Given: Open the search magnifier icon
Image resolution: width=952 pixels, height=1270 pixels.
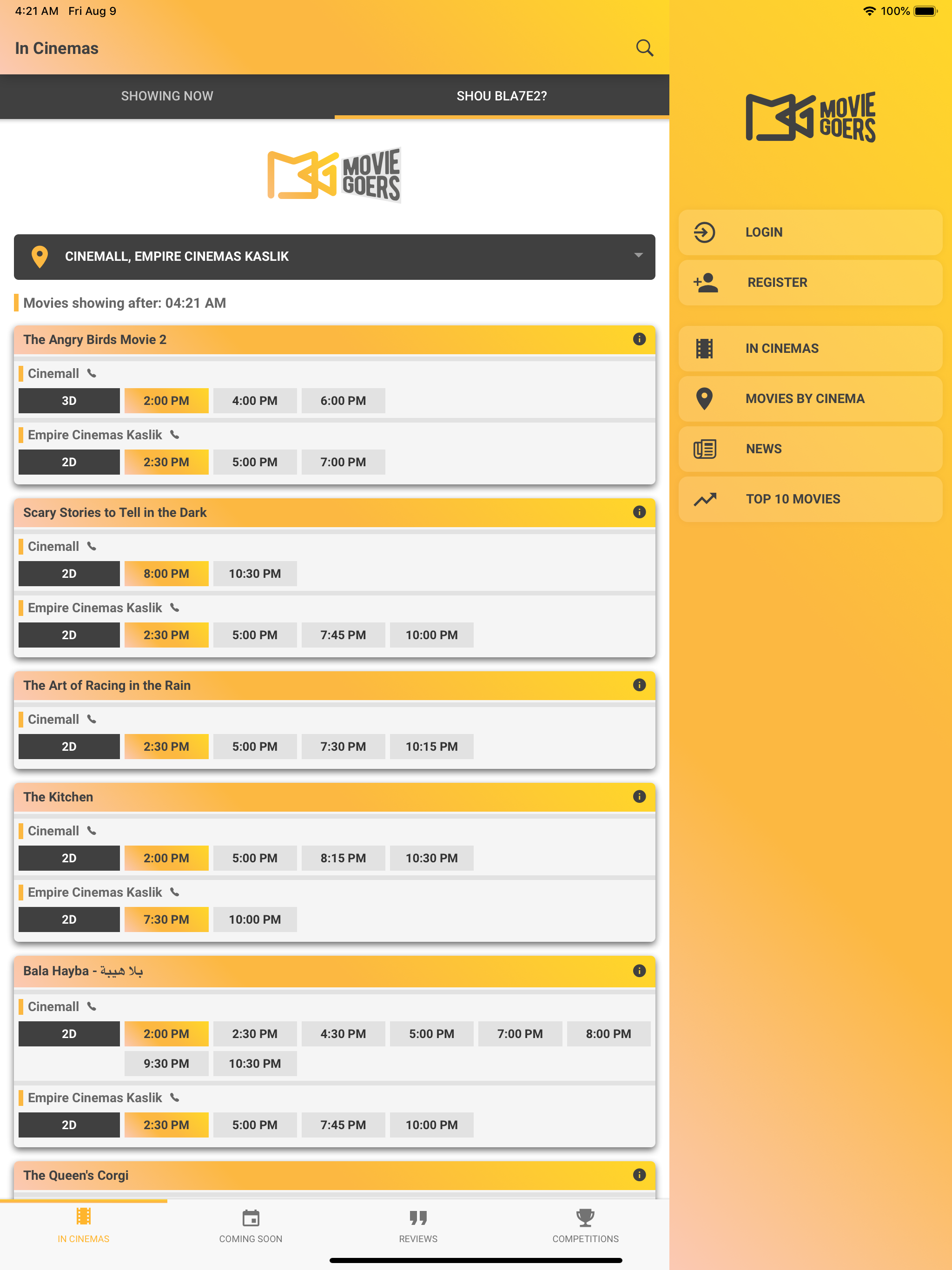Looking at the screenshot, I should click(644, 48).
